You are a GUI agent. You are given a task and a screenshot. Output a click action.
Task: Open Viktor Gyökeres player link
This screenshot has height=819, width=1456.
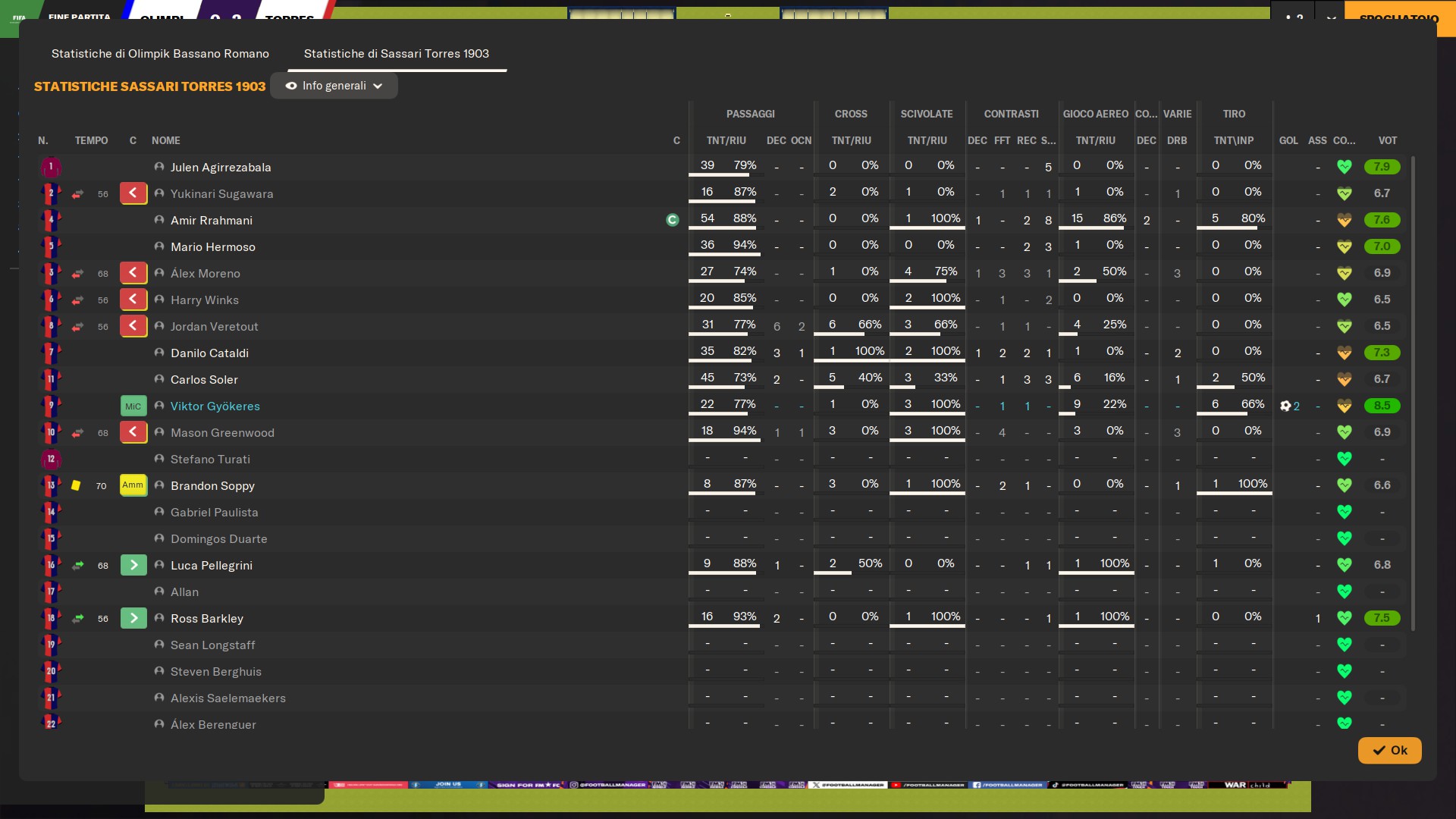215,406
